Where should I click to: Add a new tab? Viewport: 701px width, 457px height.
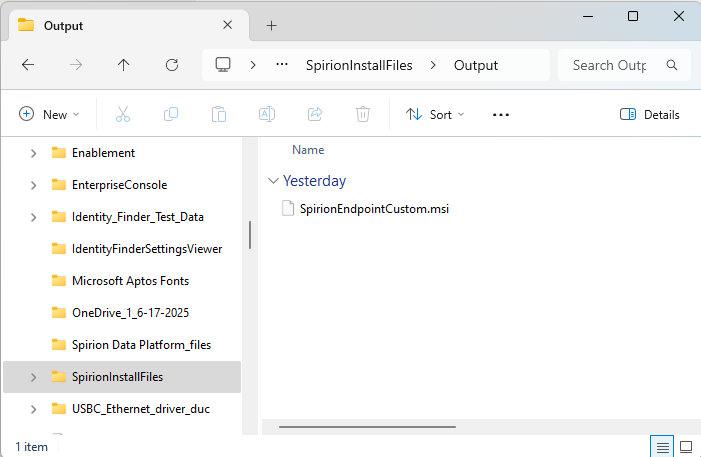[x=271, y=25]
